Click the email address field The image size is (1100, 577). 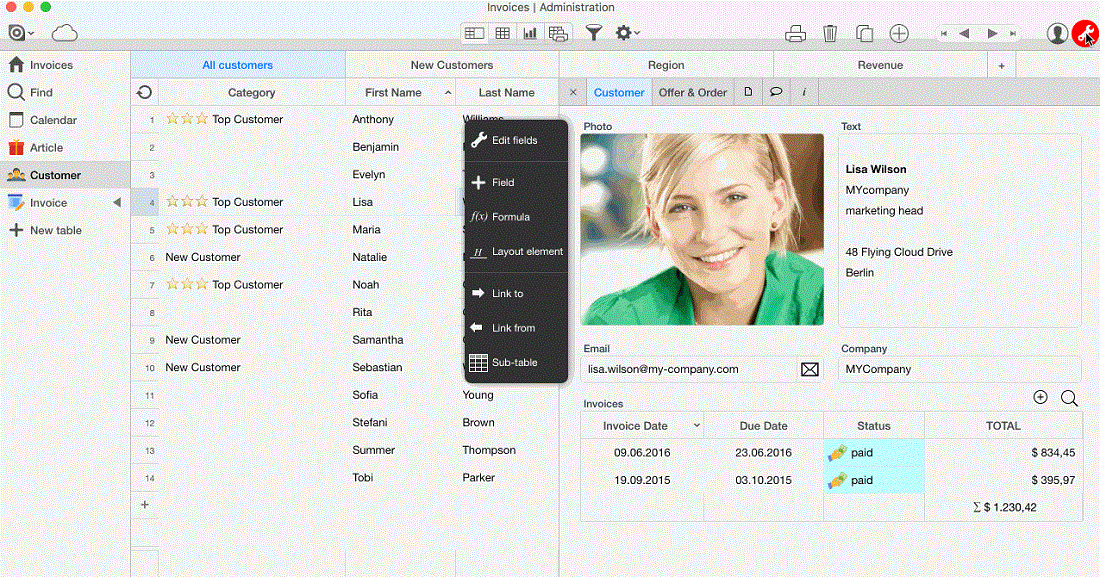coord(688,369)
